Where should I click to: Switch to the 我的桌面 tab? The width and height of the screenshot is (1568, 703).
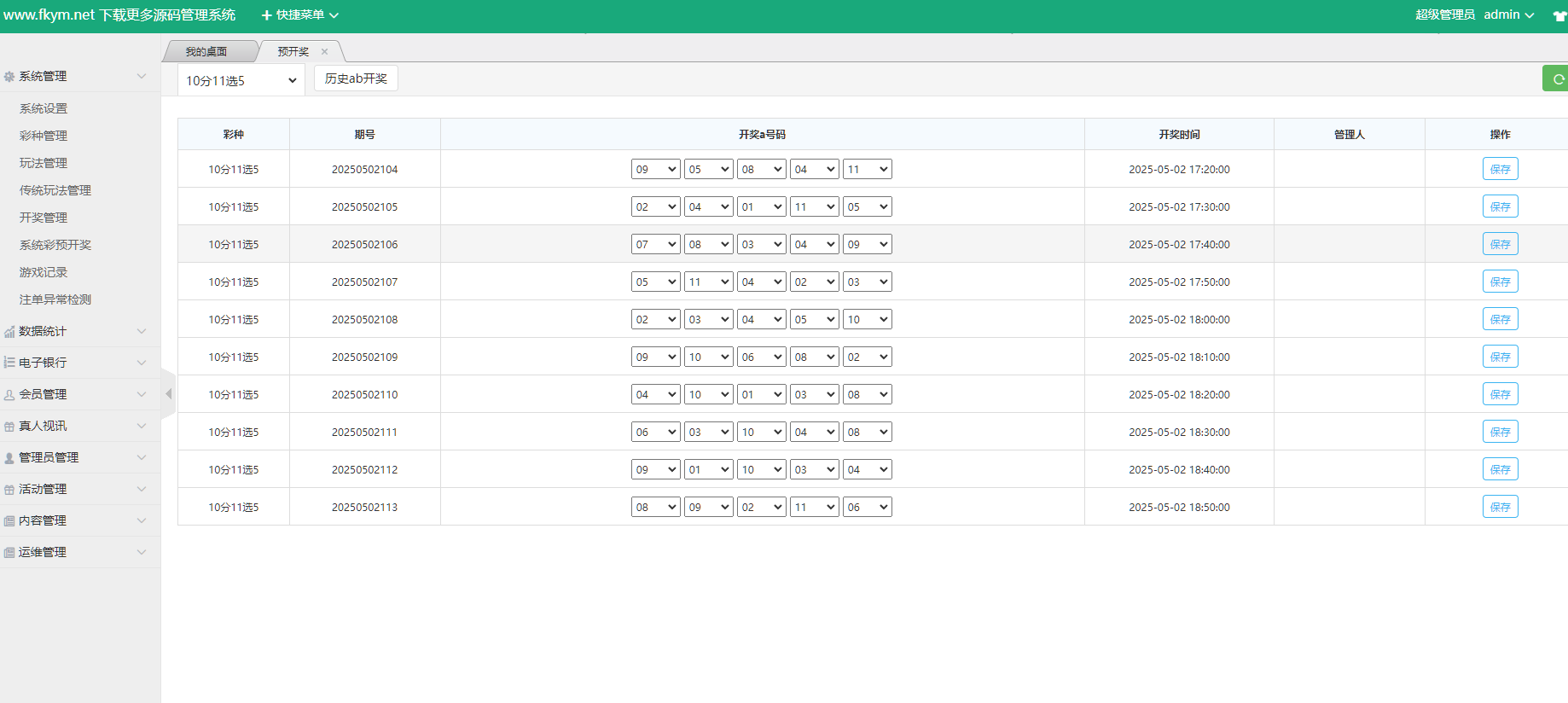point(206,52)
